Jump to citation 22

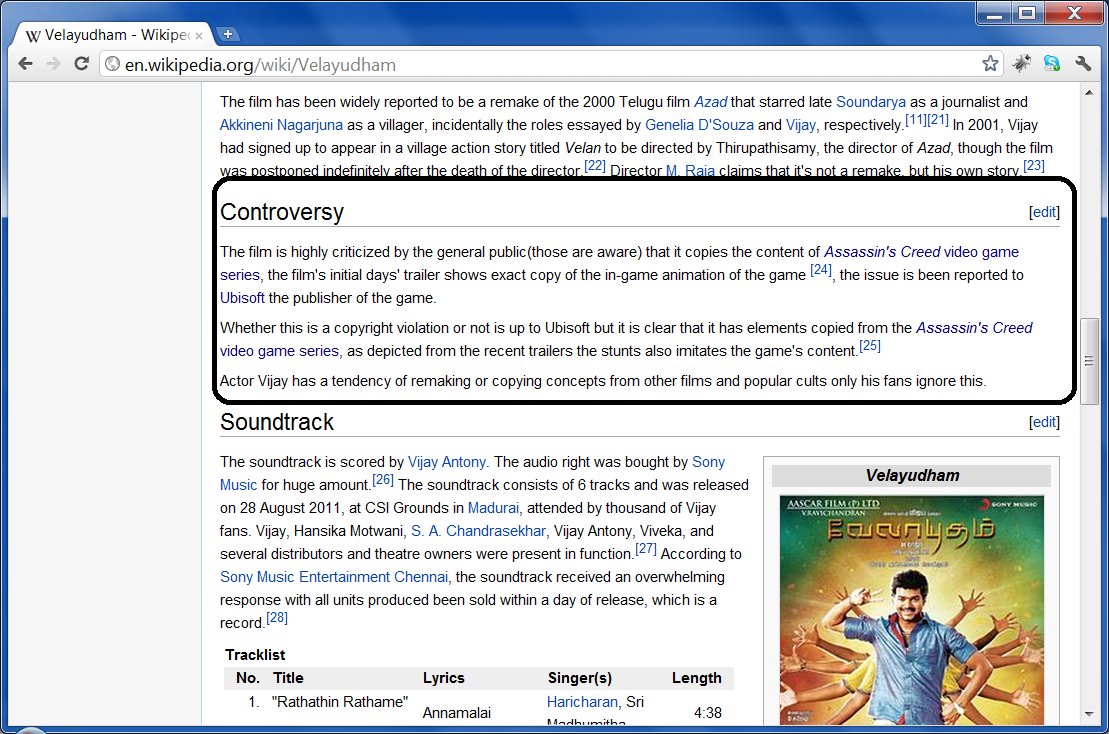tap(595, 165)
